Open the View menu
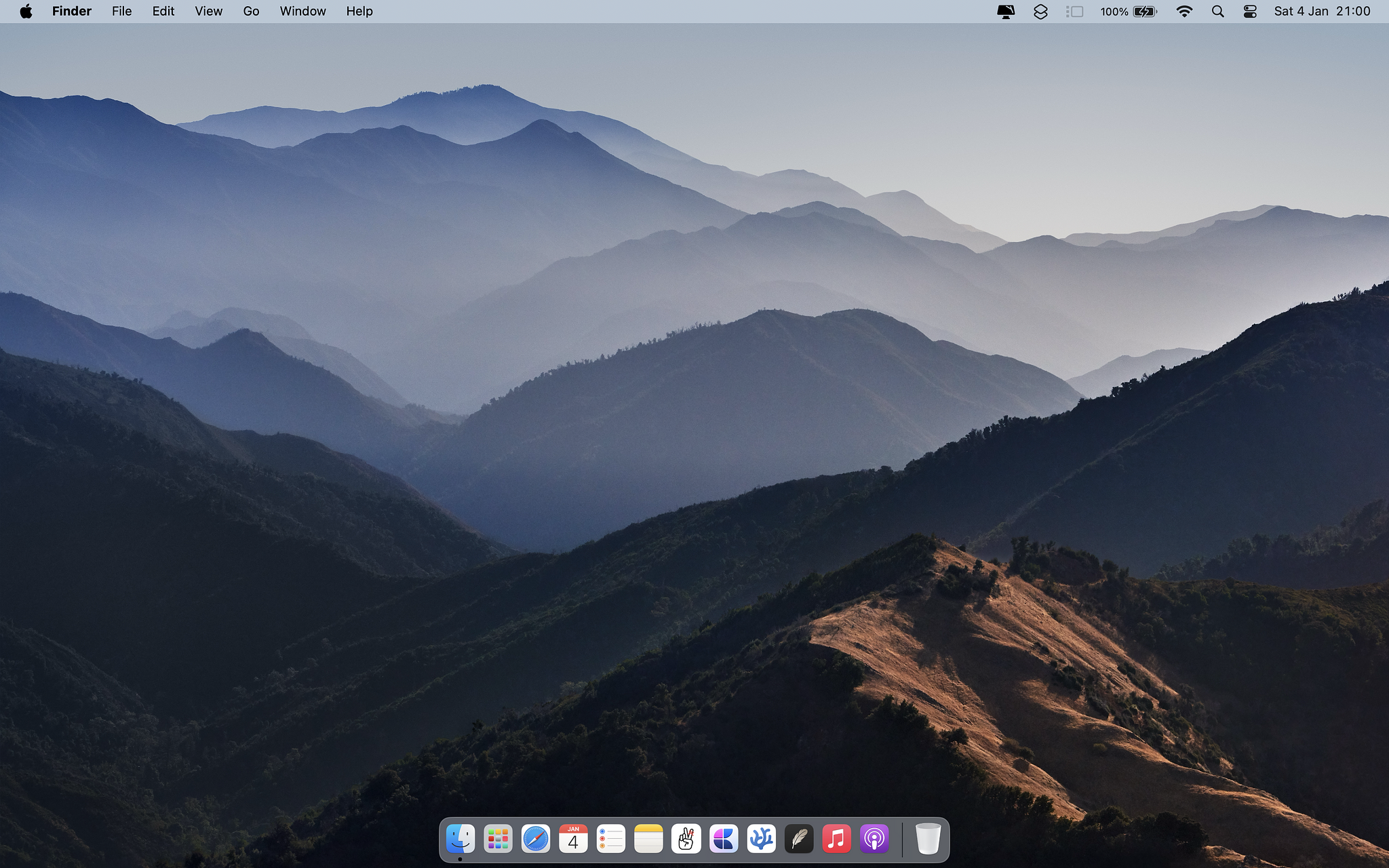Viewport: 1389px width, 868px height. pyautogui.click(x=209, y=12)
